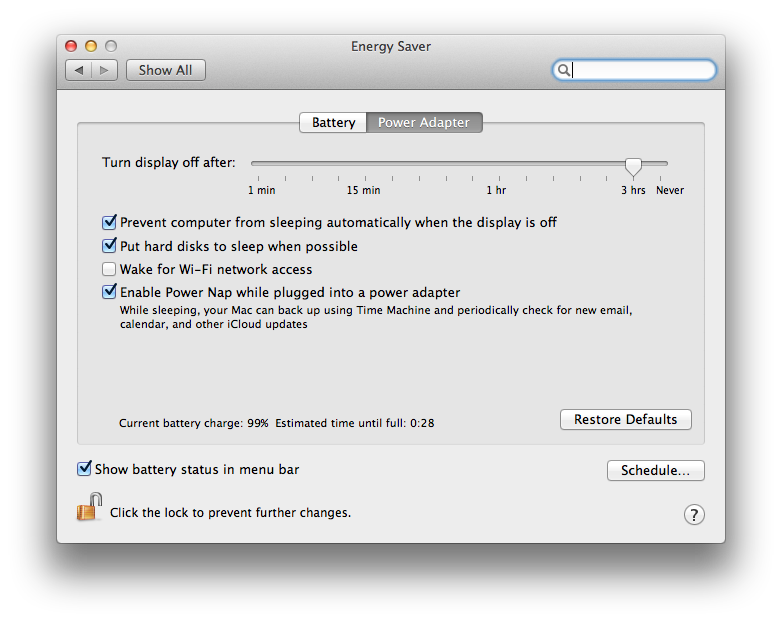Click the Current battery charge: 99% text

(x=194, y=423)
